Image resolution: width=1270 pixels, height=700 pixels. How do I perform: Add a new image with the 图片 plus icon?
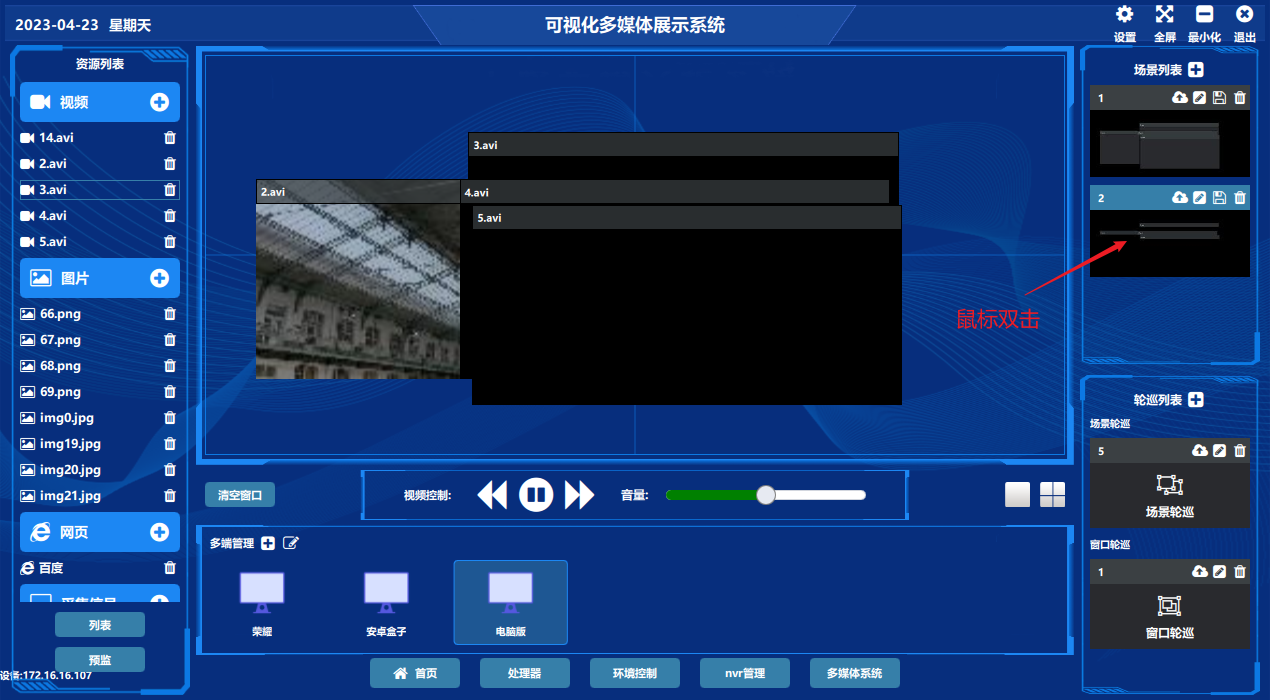(x=159, y=278)
